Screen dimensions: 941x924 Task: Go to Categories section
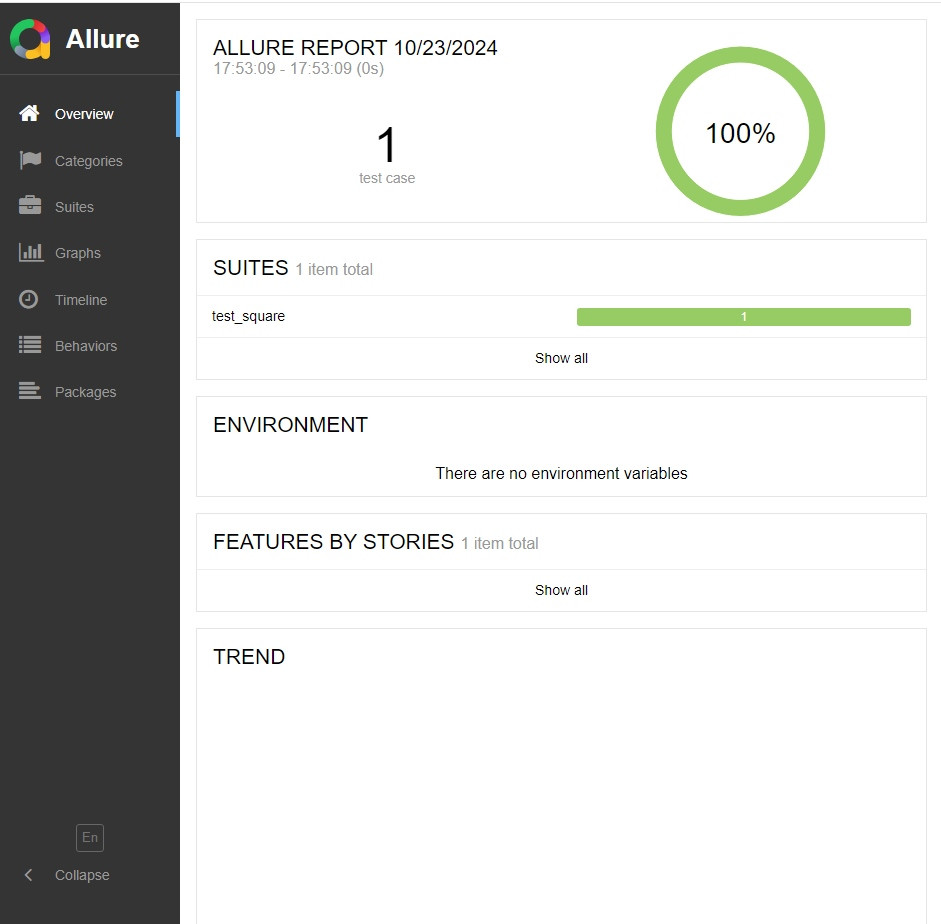(x=90, y=161)
